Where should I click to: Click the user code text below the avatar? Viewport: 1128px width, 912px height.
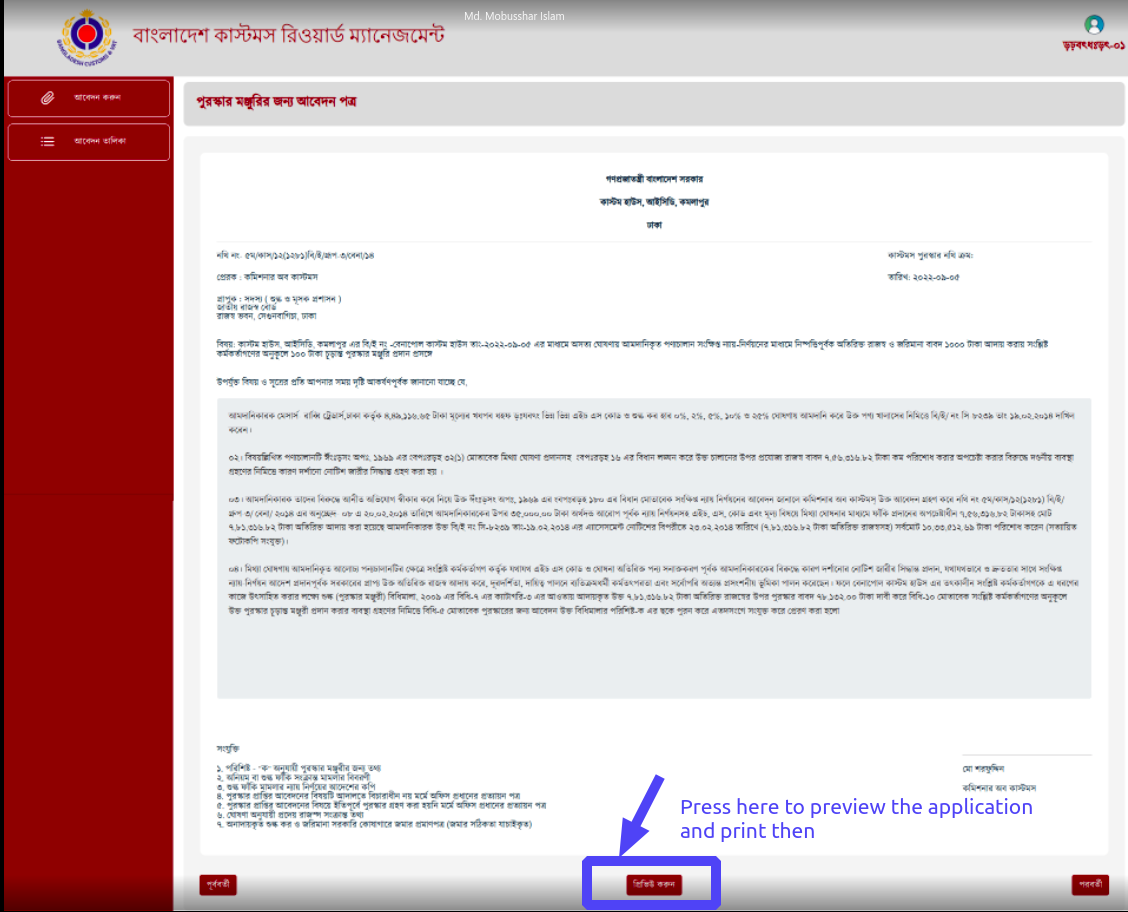point(1093,45)
